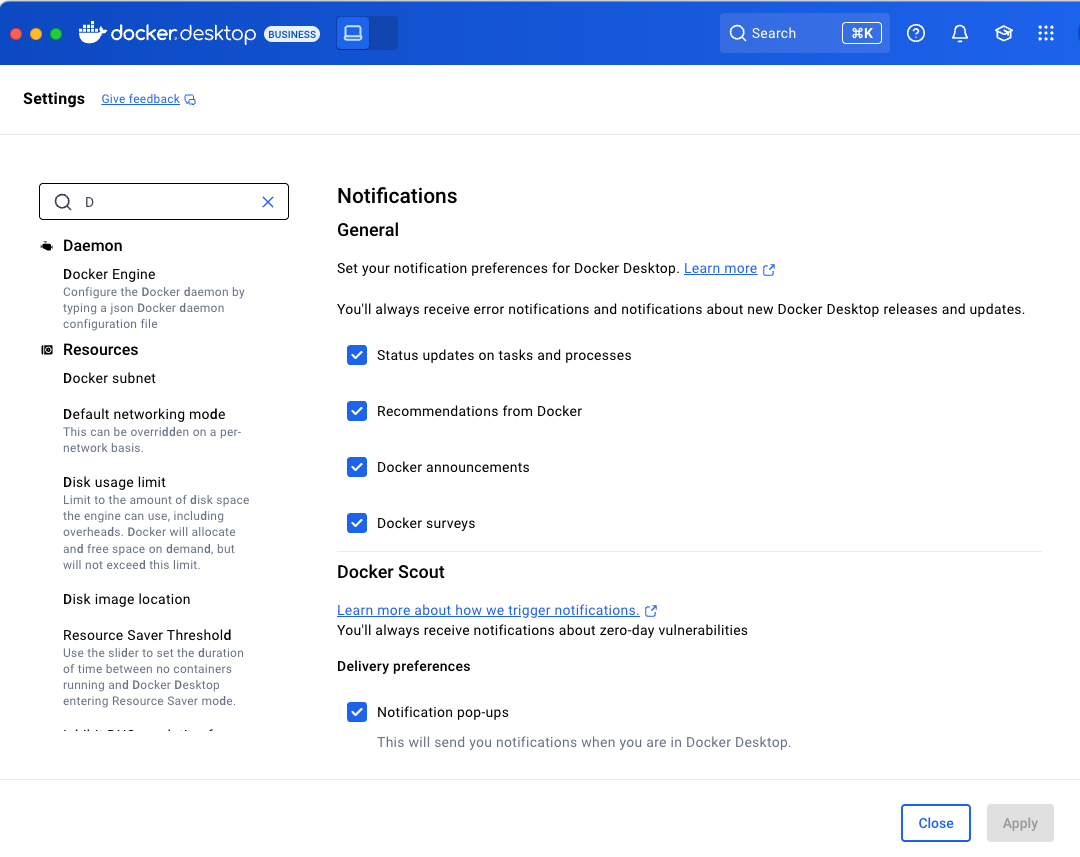The image size is (1080, 857).
Task: Open the Learning Center graduation cap icon
Action: pos(1004,33)
